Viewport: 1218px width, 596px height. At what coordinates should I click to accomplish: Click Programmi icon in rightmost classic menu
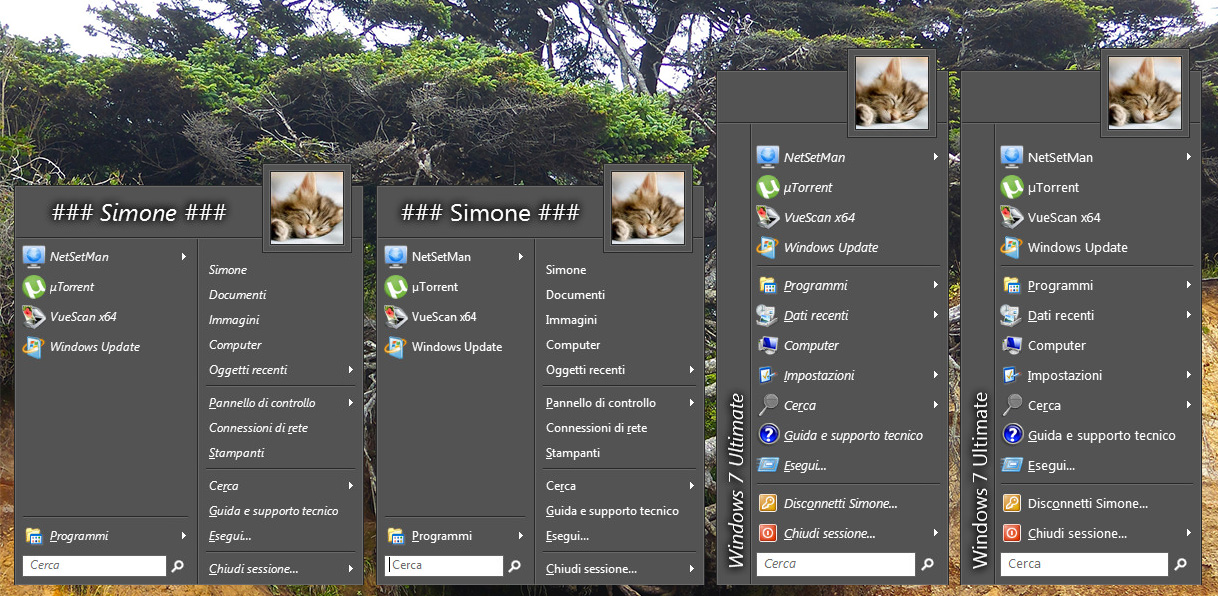1012,285
